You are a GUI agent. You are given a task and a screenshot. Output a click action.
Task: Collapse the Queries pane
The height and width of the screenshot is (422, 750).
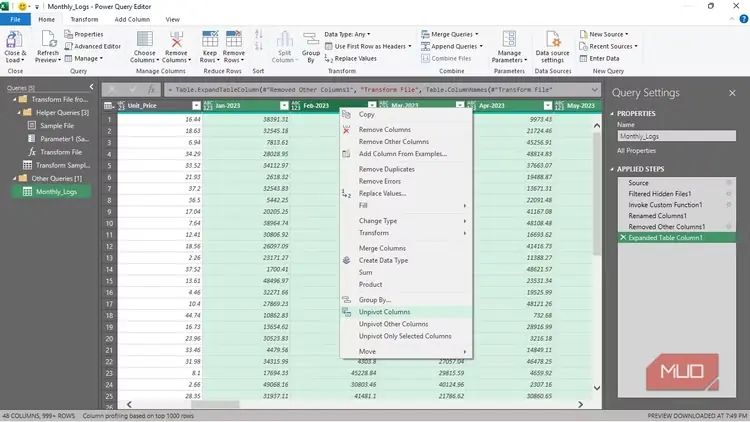tap(91, 87)
